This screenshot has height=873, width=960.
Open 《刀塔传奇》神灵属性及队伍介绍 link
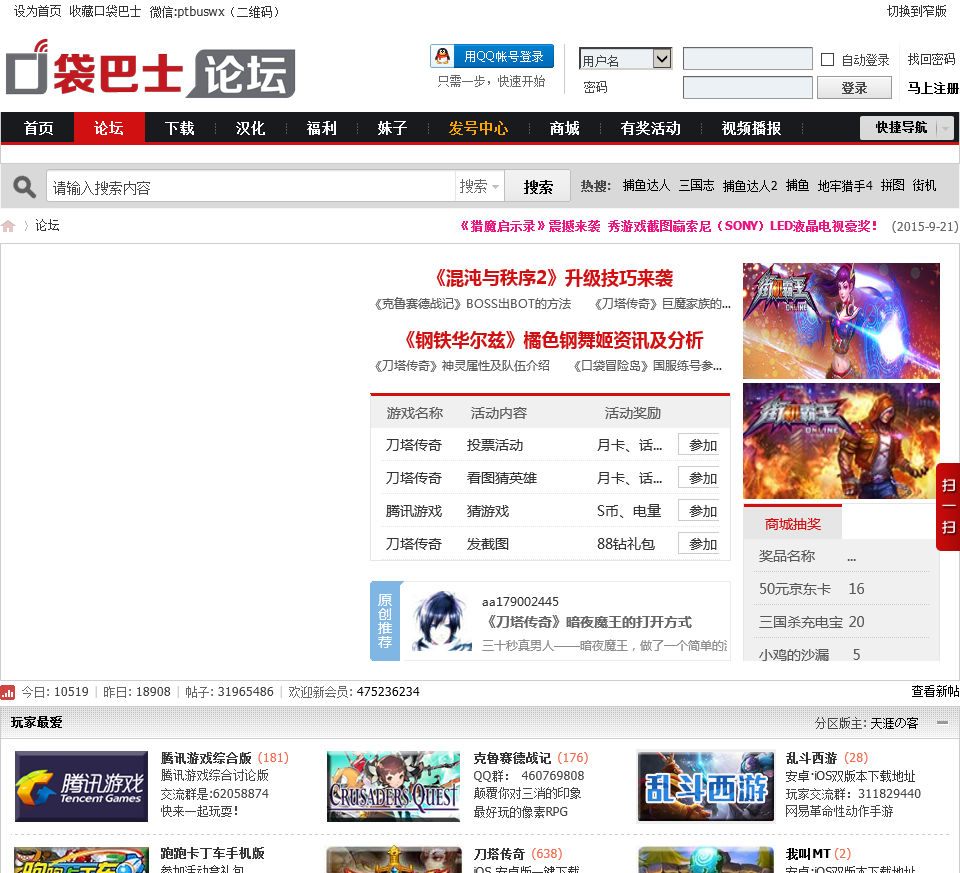461,365
